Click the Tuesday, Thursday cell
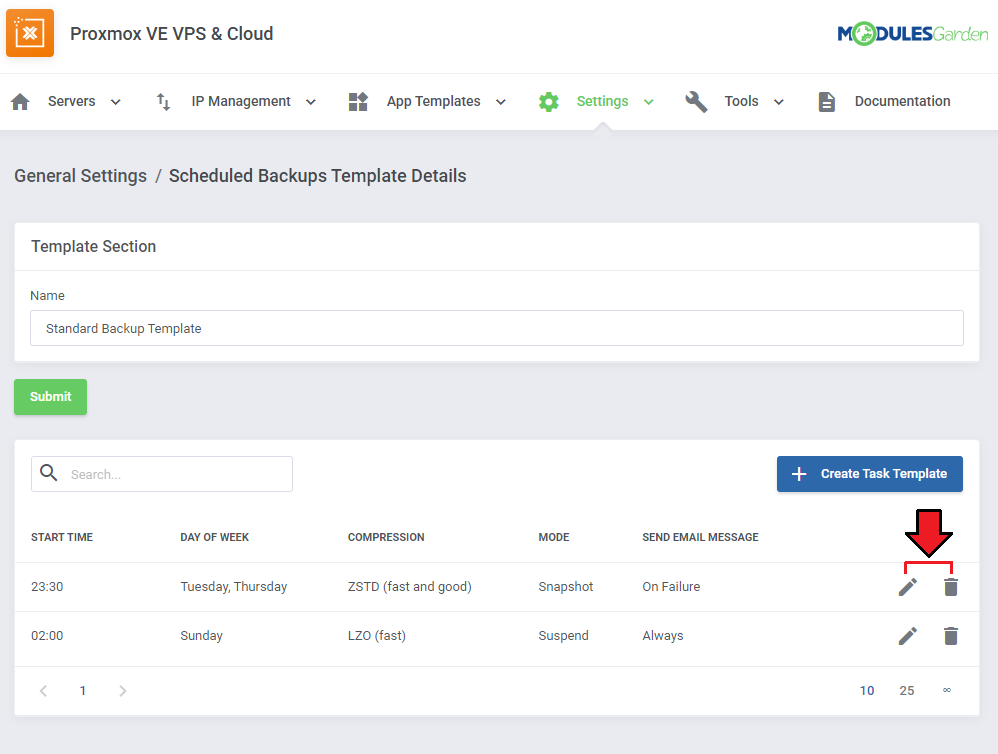 click(234, 587)
